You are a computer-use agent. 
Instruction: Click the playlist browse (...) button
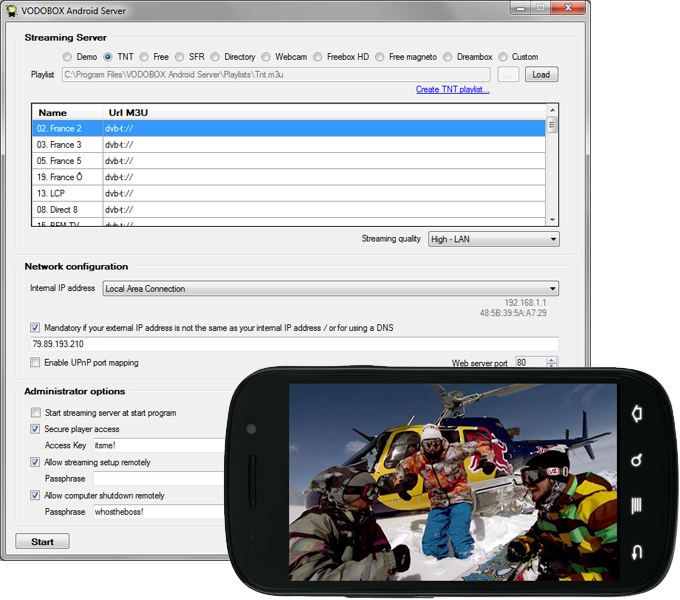pyautogui.click(x=508, y=75)
